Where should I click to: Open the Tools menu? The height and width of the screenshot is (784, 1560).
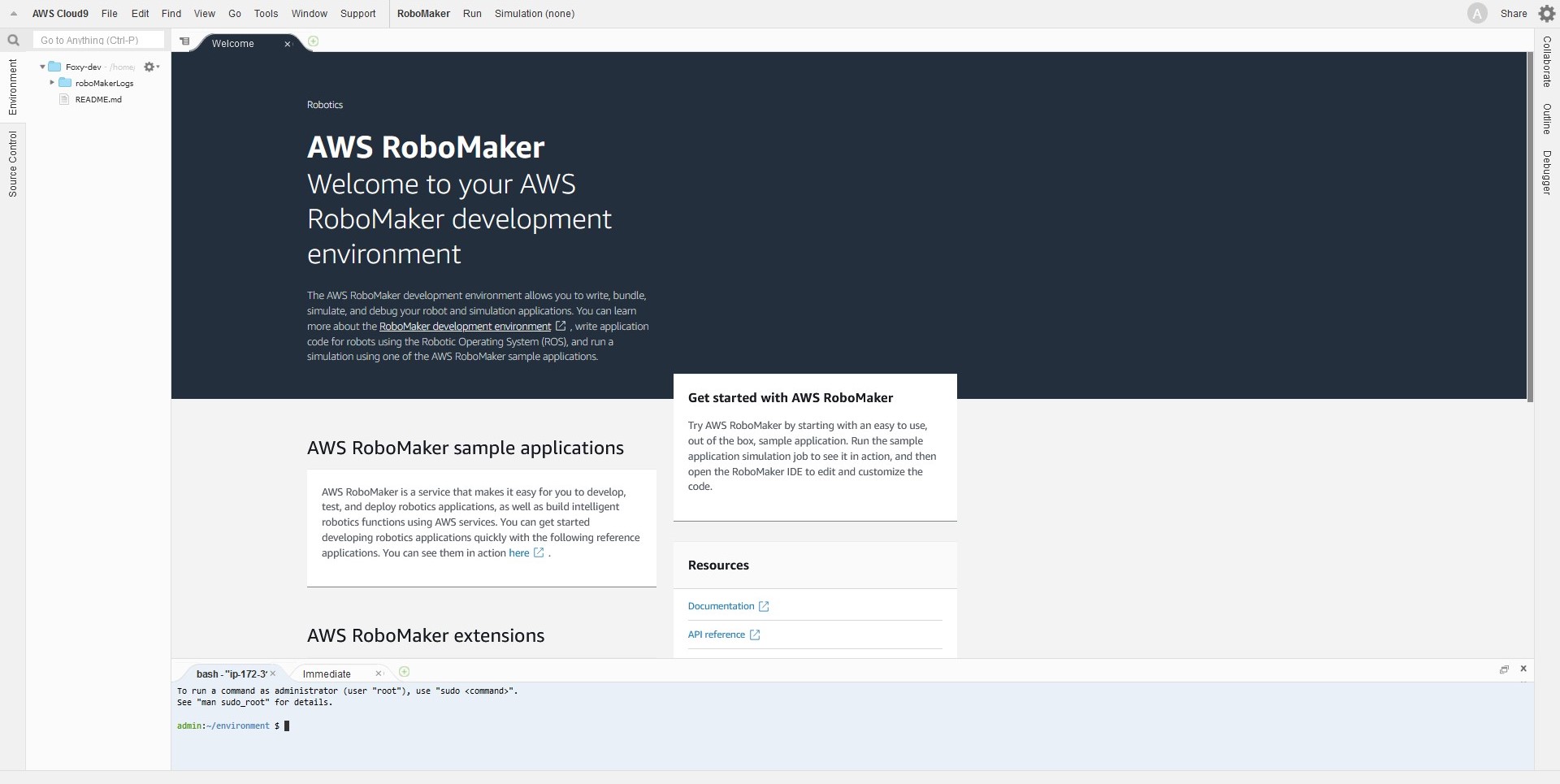(266, 14)
